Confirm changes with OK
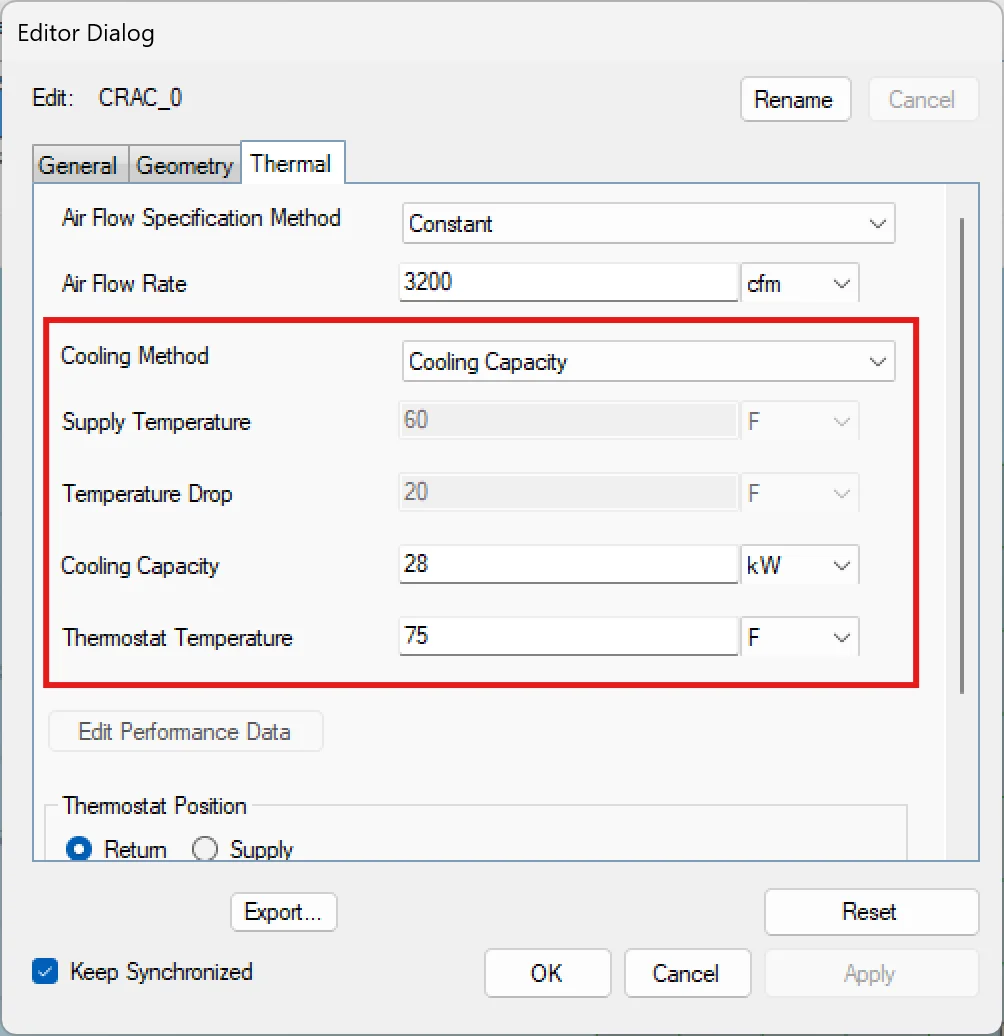This screenshot has width=1004, height=1036. tap(547, 972)
